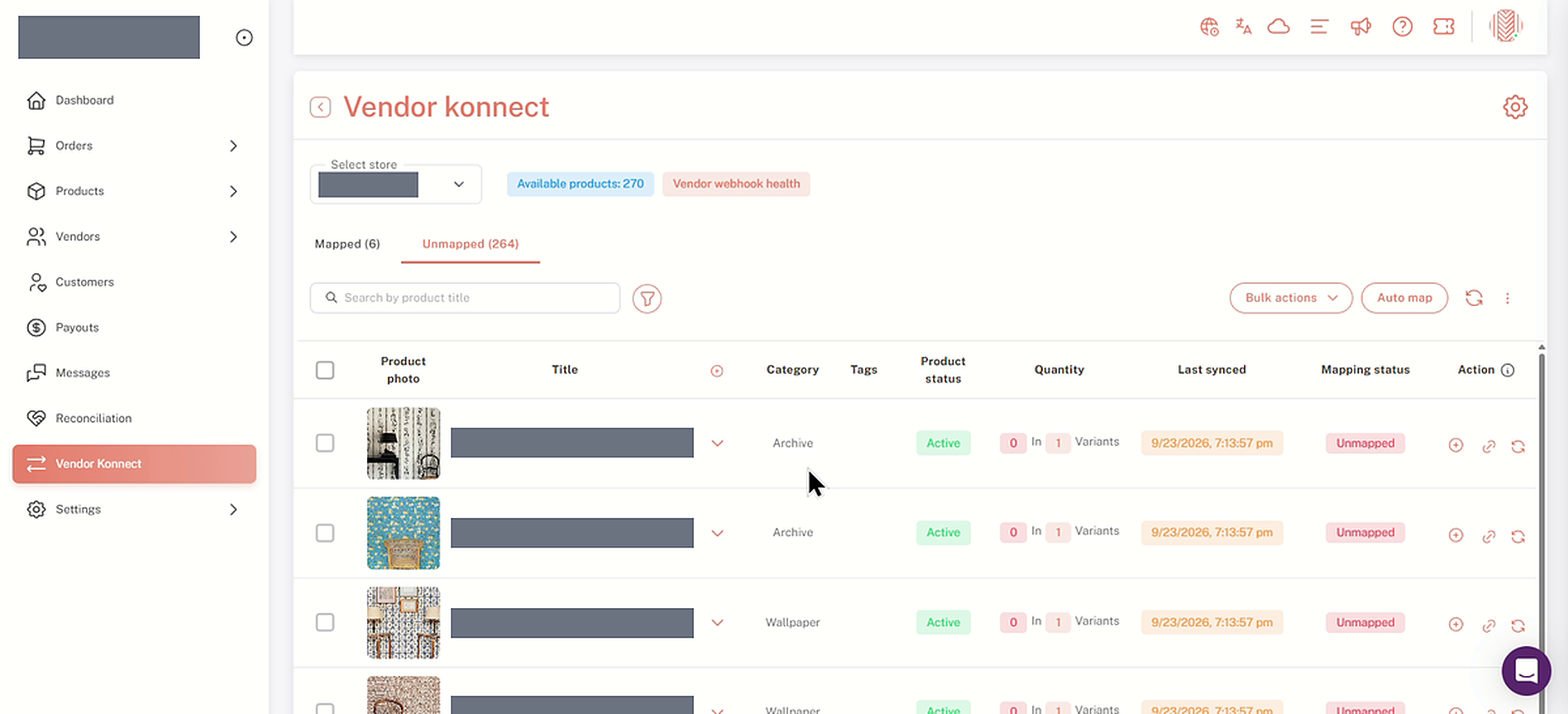Screen dimensions: 1568x714
Task: Open the first product's black-and-white wallpaper thumbnail
Action: point(404,443)
